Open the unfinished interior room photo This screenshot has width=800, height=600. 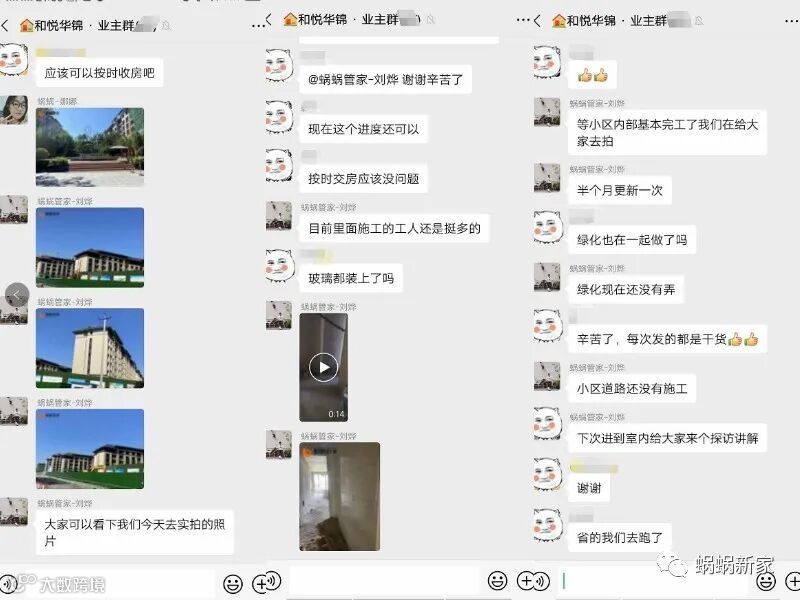(340, 496)
